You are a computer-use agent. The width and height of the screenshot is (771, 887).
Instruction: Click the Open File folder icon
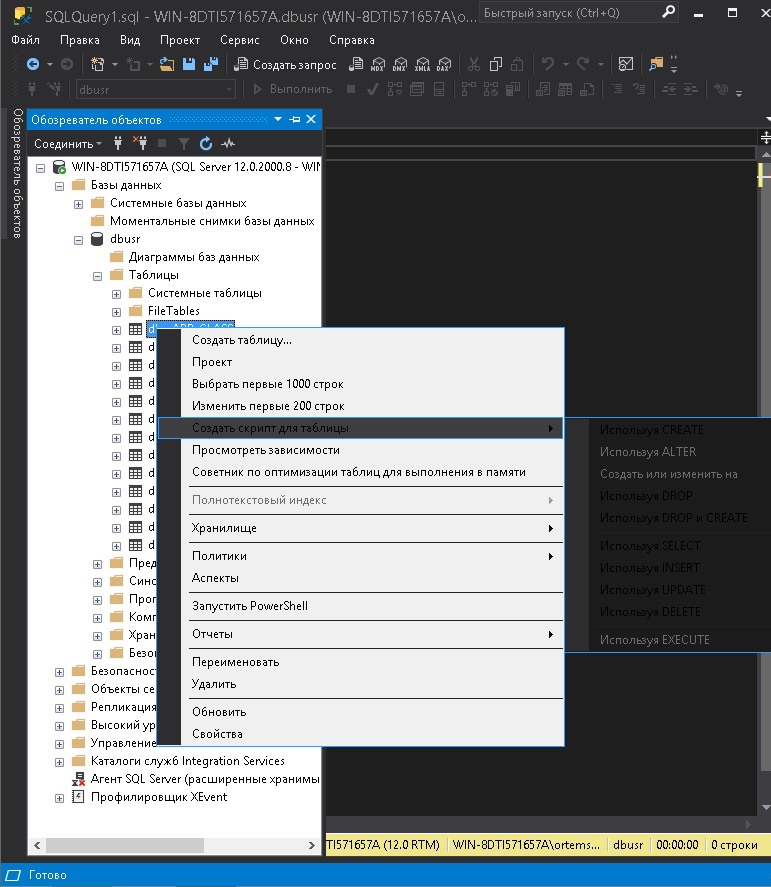pos(166,64)
